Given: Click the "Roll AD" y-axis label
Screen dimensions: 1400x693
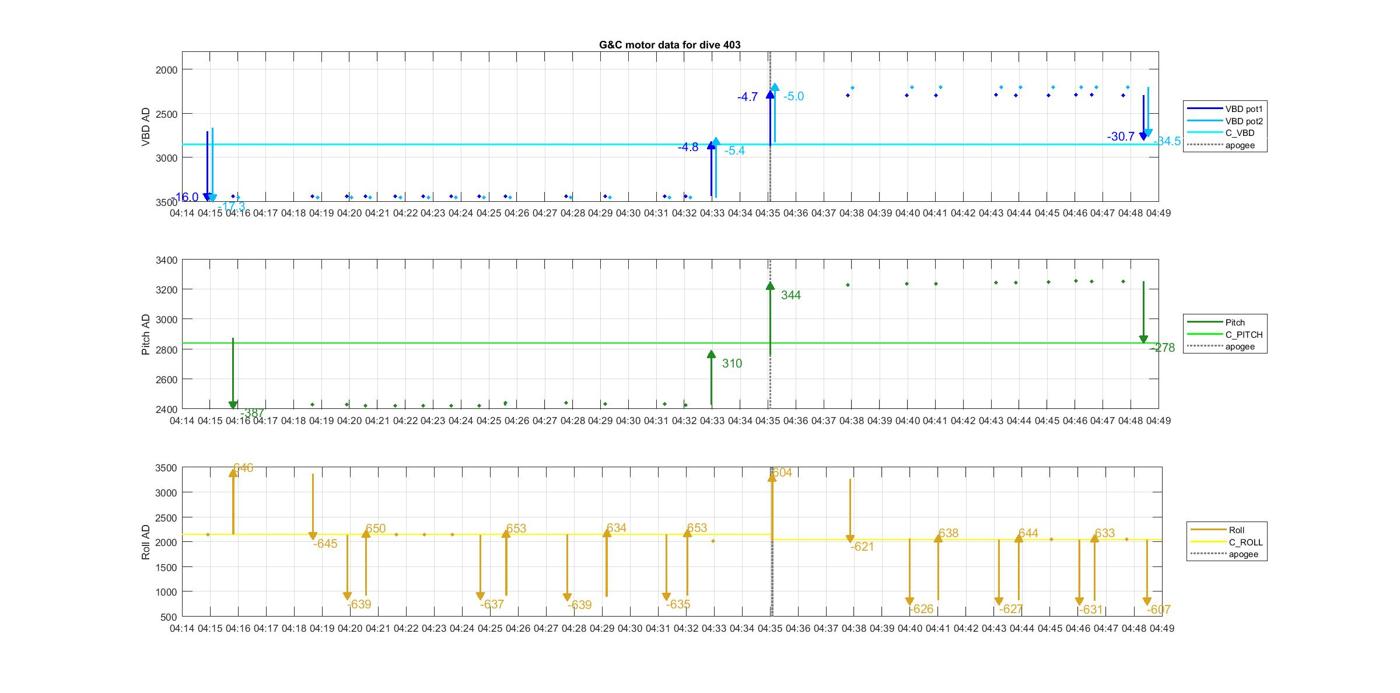Looking at the screenshot, I should pyautogui.click(x=146, y=541).
